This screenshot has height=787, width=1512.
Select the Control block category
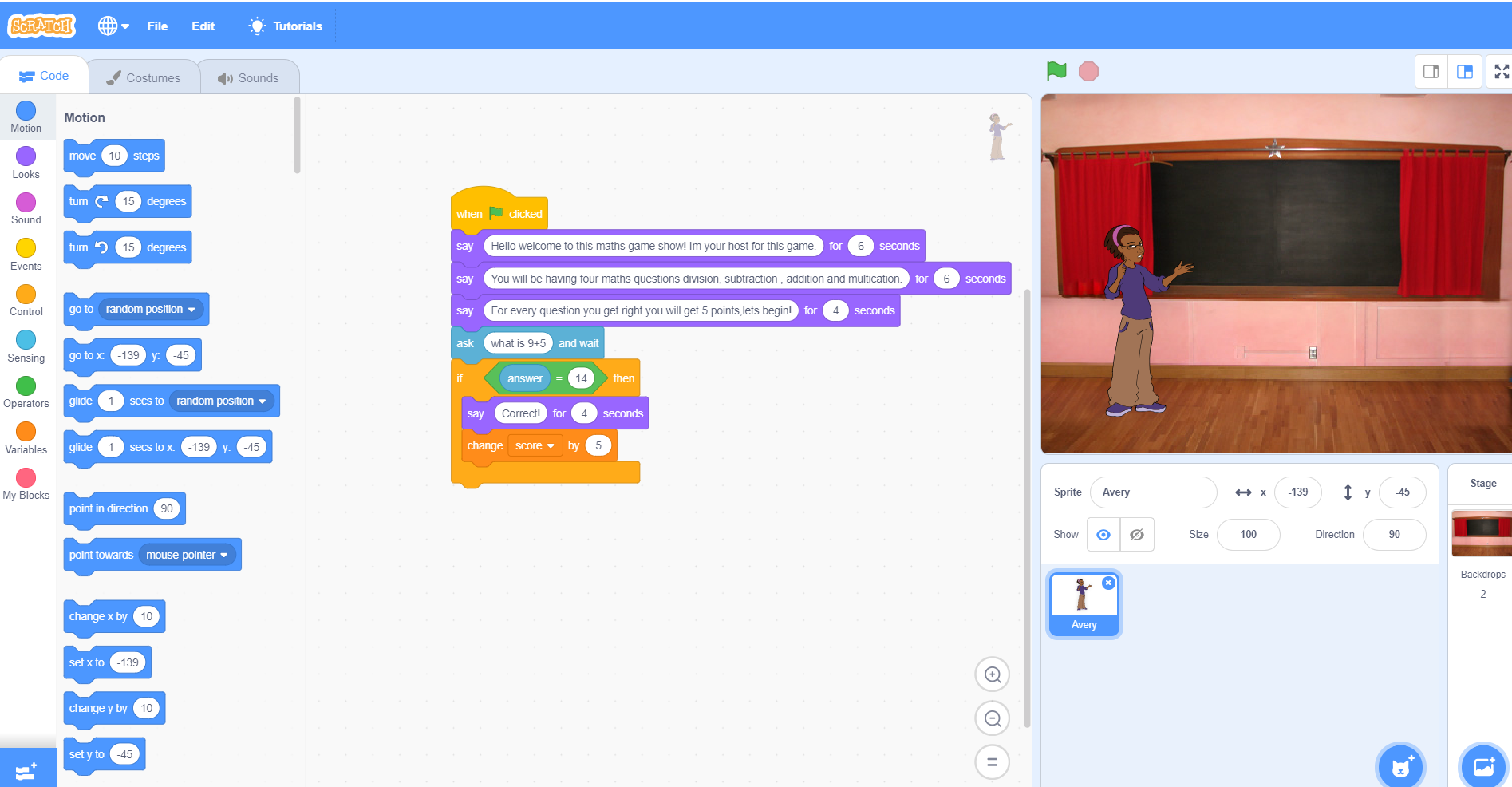(x=26, y=300)
